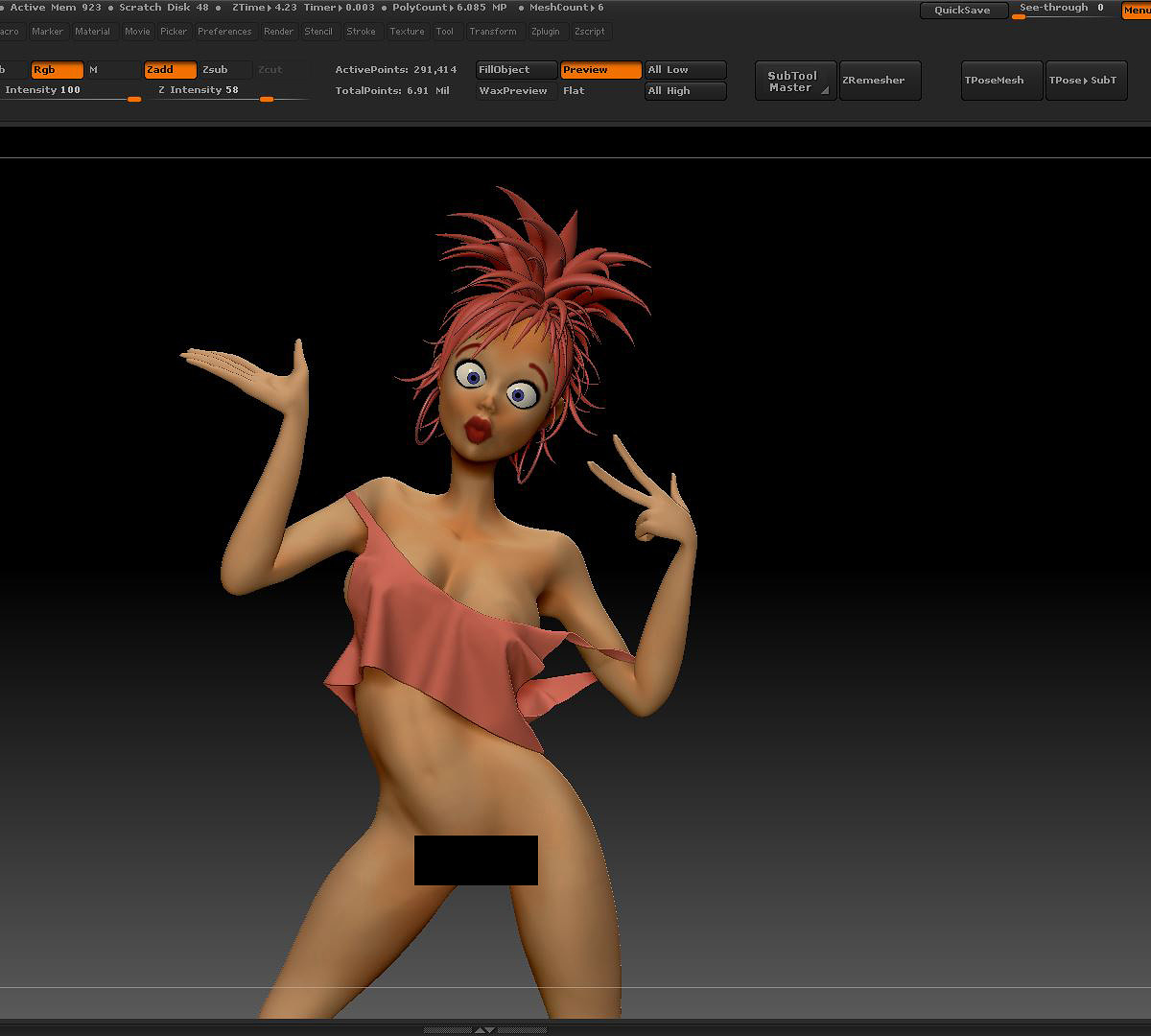Open the Texture menu
Image resolution: width=1151 pixels, height=1036 pixels.
click(407, 32)
